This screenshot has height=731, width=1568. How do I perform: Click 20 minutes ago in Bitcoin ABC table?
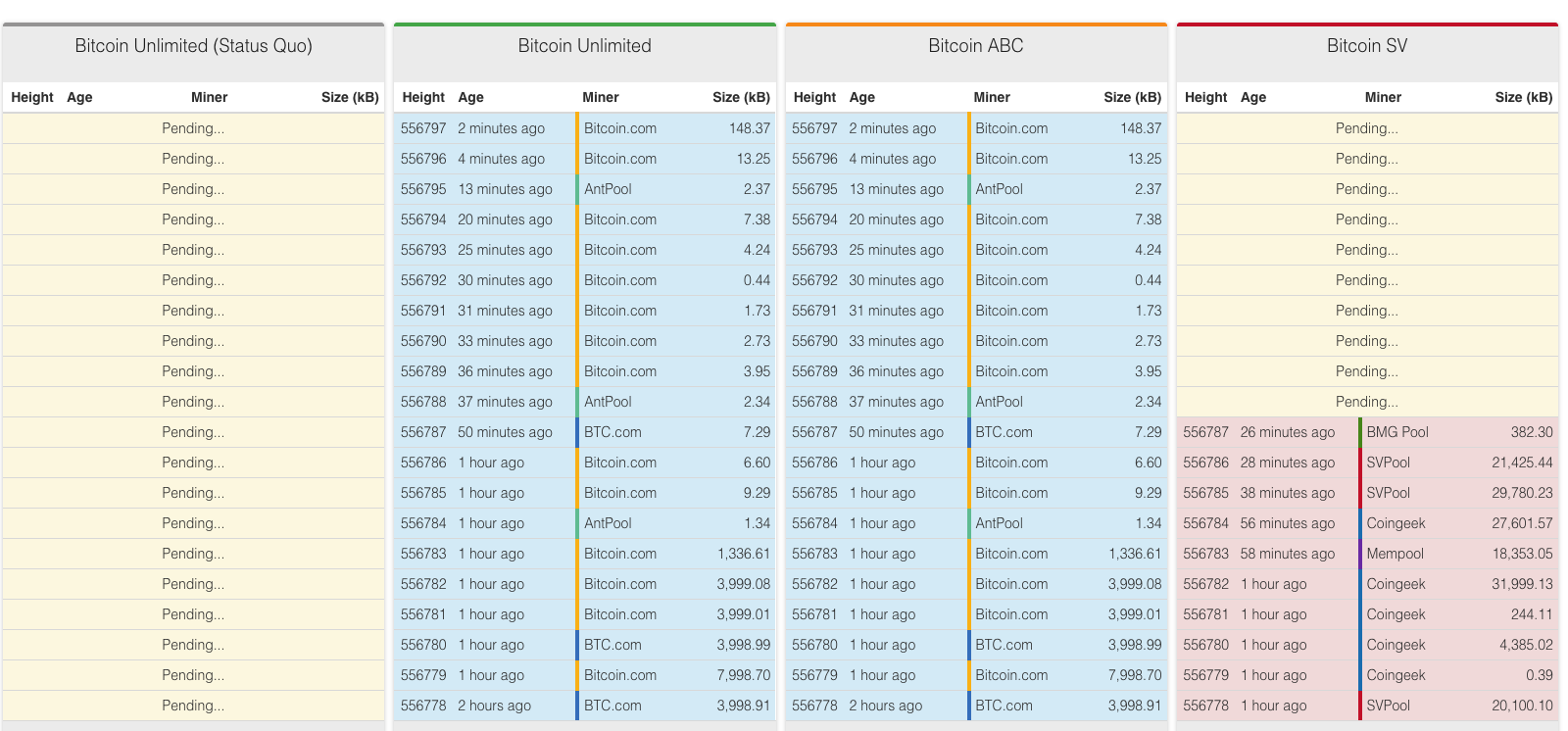pos(896,219)
